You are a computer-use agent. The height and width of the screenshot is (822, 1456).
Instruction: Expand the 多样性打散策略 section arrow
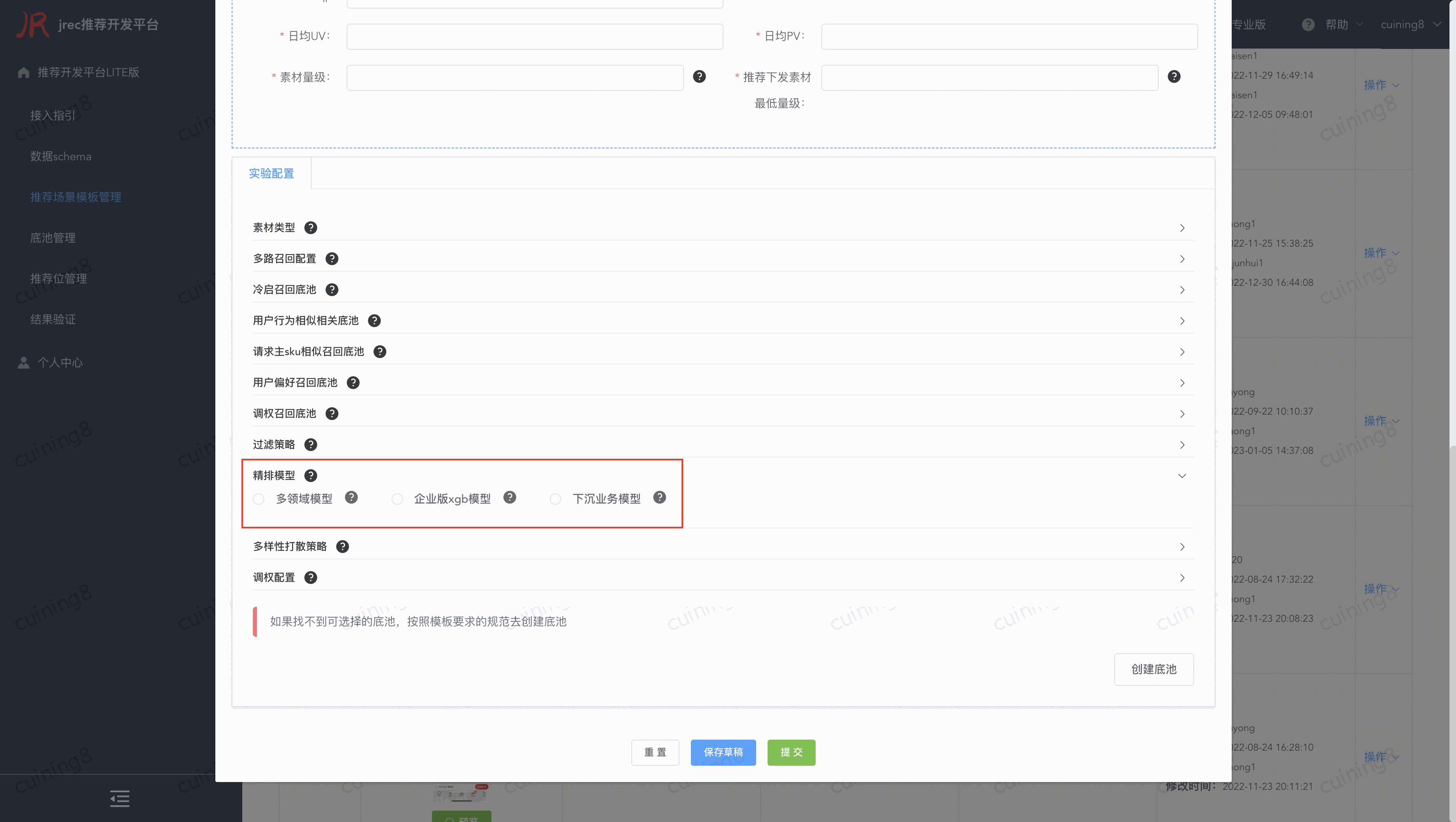(1182, 547)
